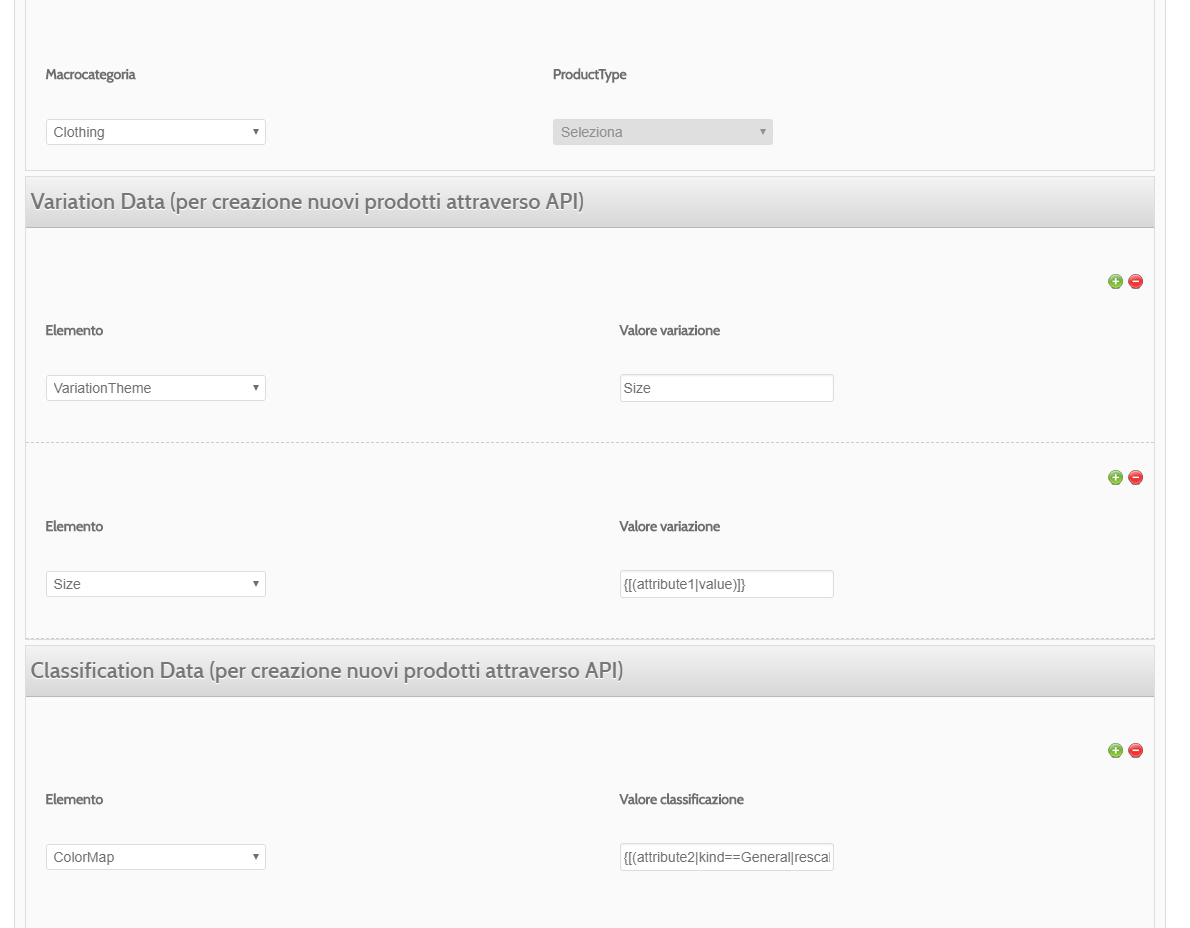Select the Valore classificazione label
The height and width of the screenshot is (928, 1190).
[x=682, y=799]
